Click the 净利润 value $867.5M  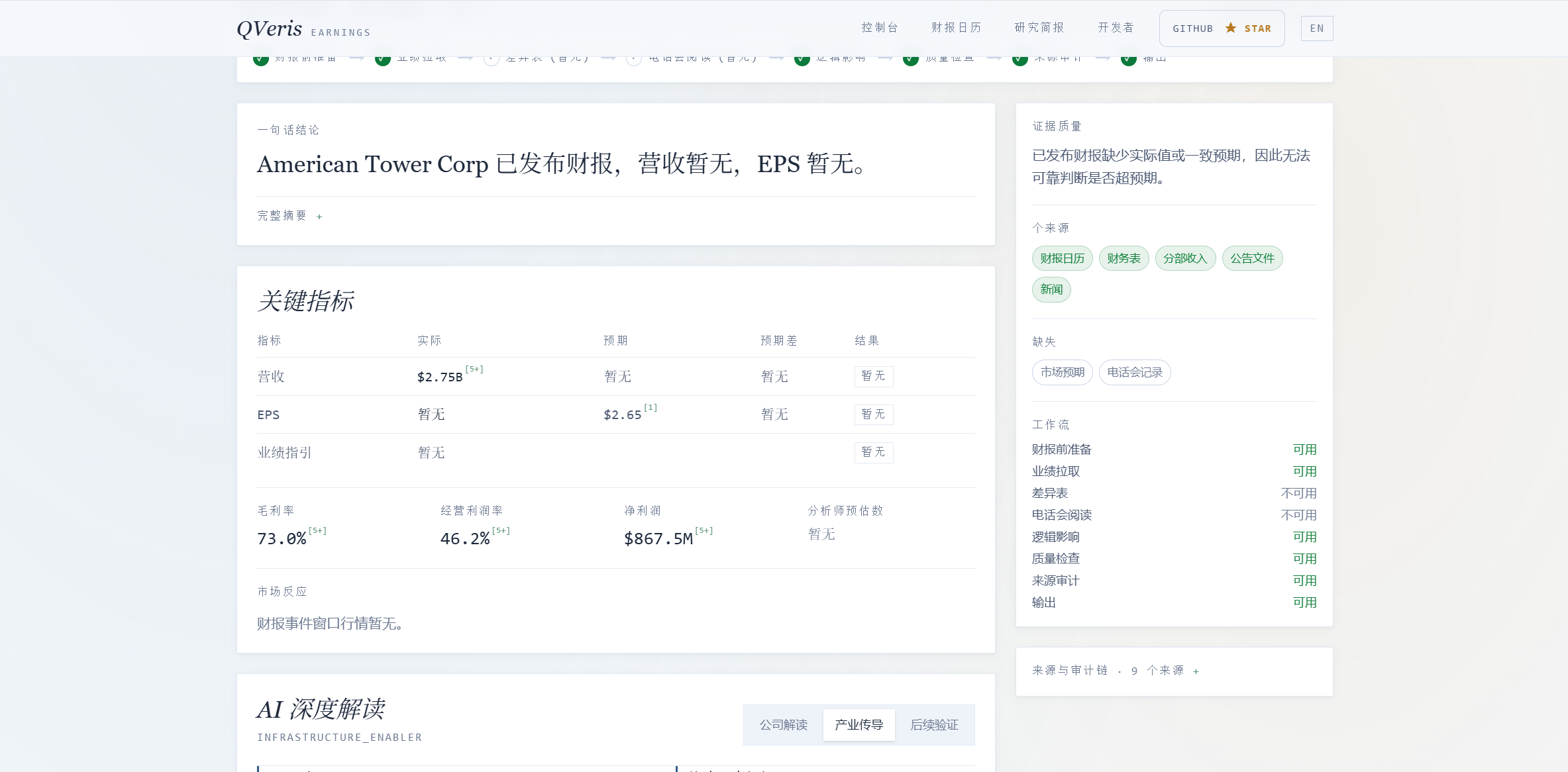click(658, 539)
